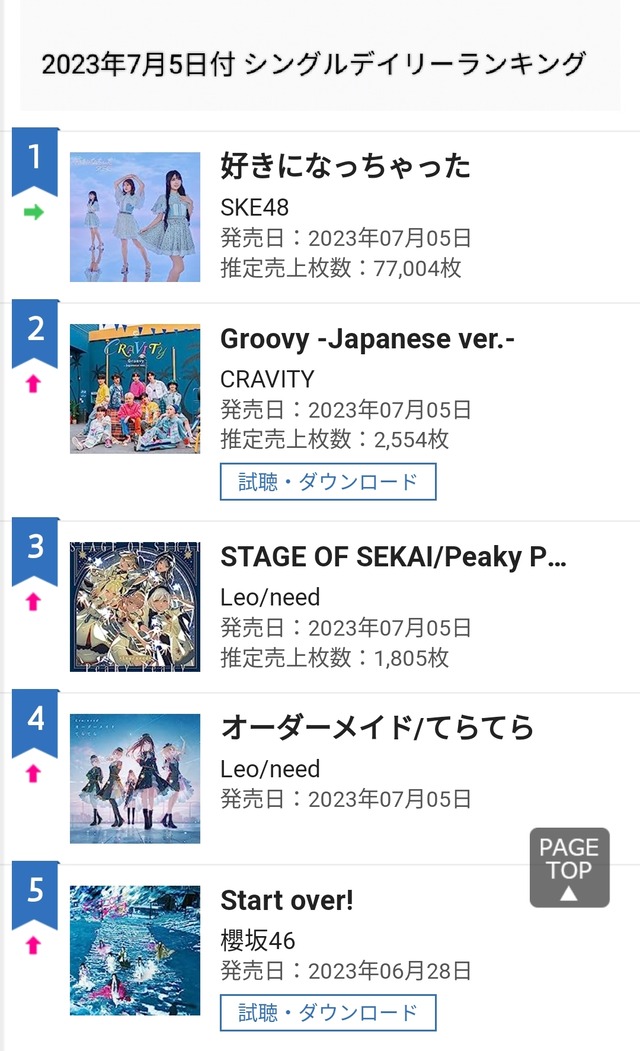Open the Groovy -Japanese ver.- title link

pyautogui.click(x=367, y=338)
